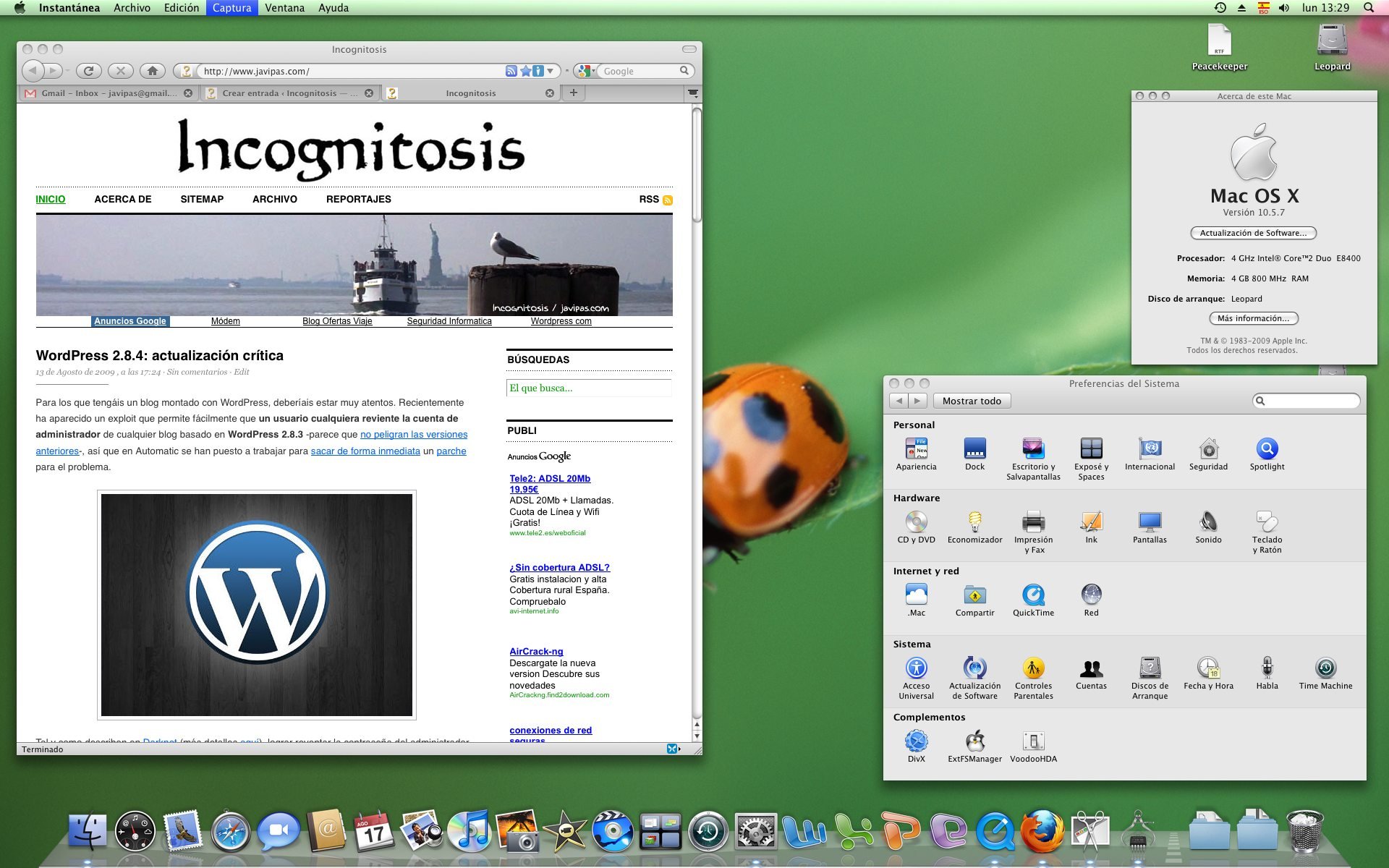Open the REPORTAJES navigation link
1389x868 pixels.
(x=358, y=199)
